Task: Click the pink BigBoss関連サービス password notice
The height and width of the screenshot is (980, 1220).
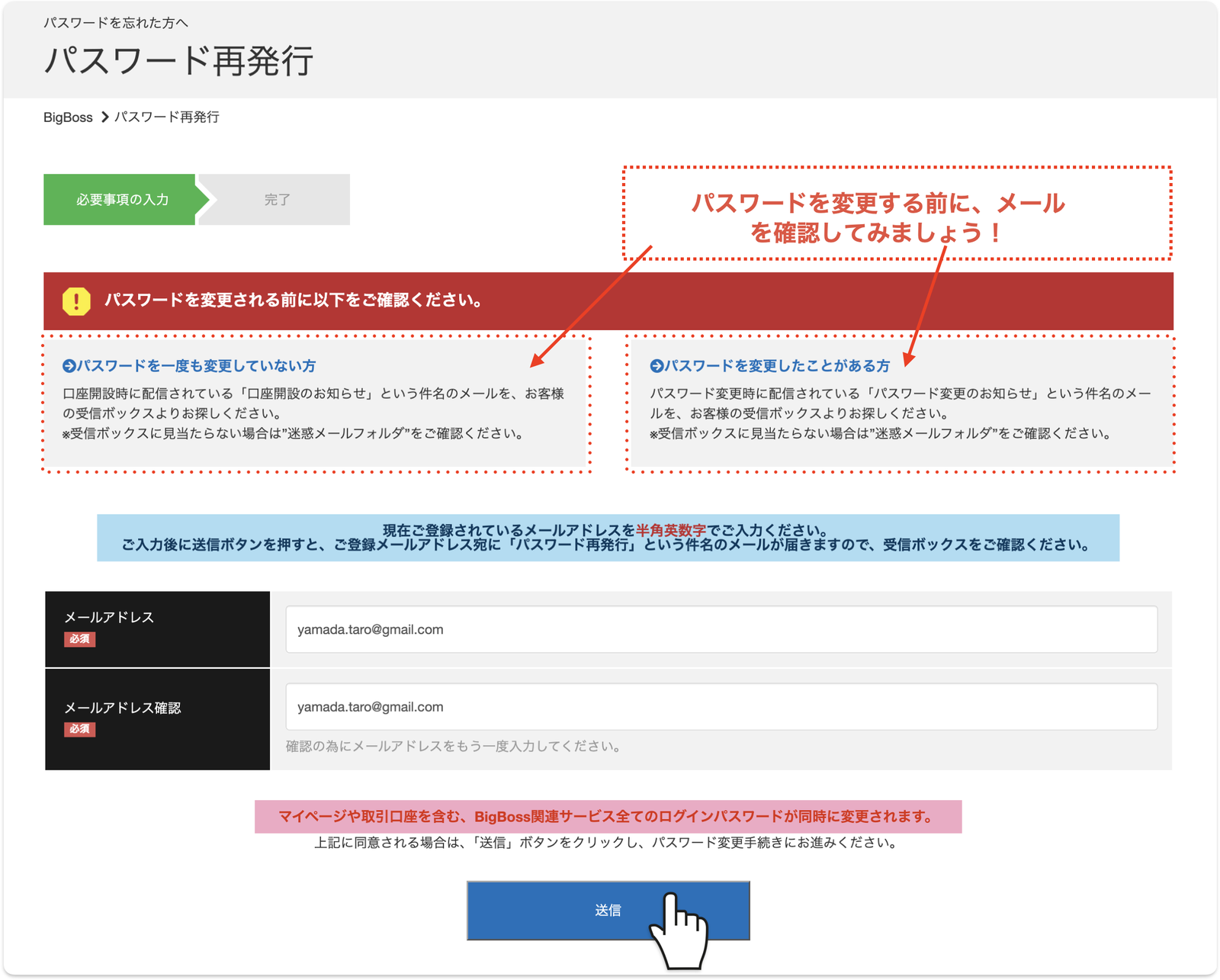Action: [608, 817]
